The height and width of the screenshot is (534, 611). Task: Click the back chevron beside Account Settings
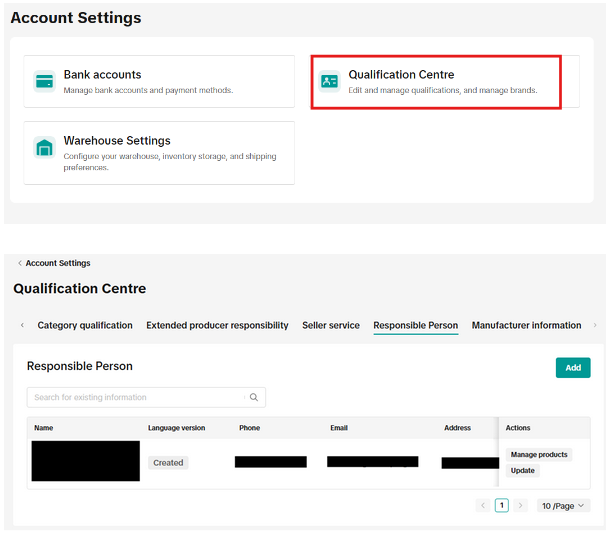(19, 263)
